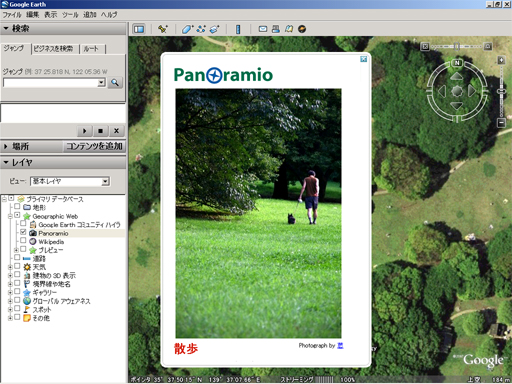Expand the プレビュー tree node

click(16, 250)
